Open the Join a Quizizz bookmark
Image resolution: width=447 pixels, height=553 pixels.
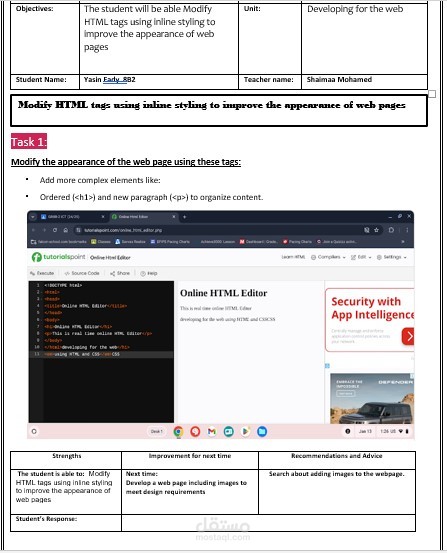tap(337, 242)
